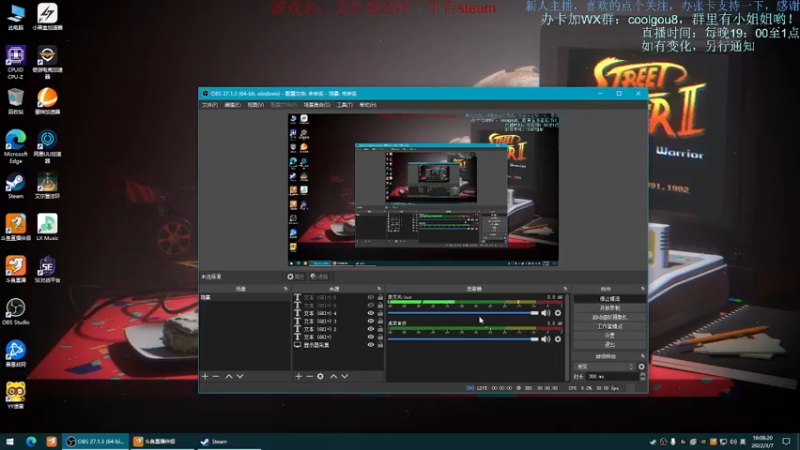The height and width of the screenshot is (450, 800).
Task: Pop out the 转场特效 transitions dock
Action: [642, 357]
